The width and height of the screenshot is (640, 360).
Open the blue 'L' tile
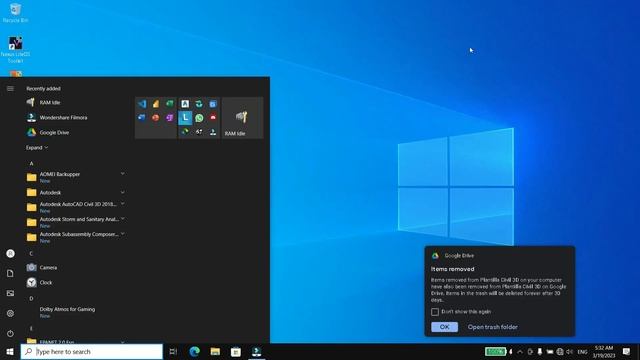pos(185,118)
